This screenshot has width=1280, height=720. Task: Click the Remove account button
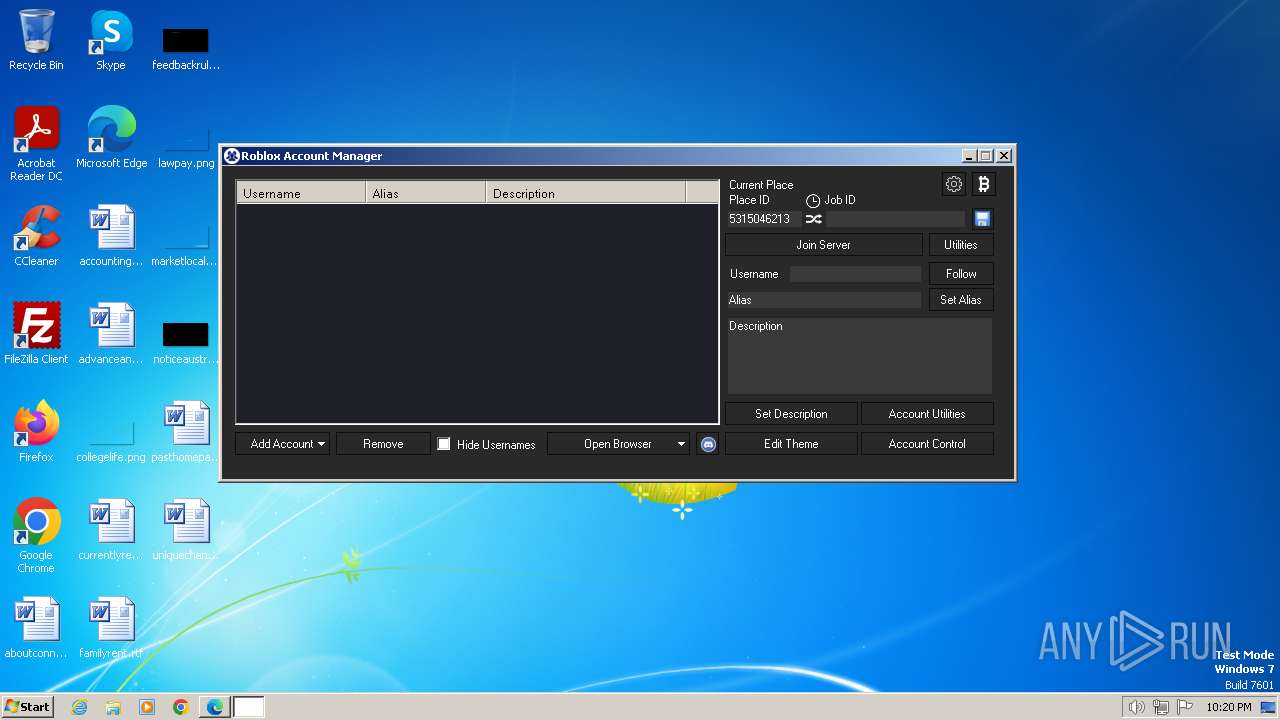tap(383, 444)
